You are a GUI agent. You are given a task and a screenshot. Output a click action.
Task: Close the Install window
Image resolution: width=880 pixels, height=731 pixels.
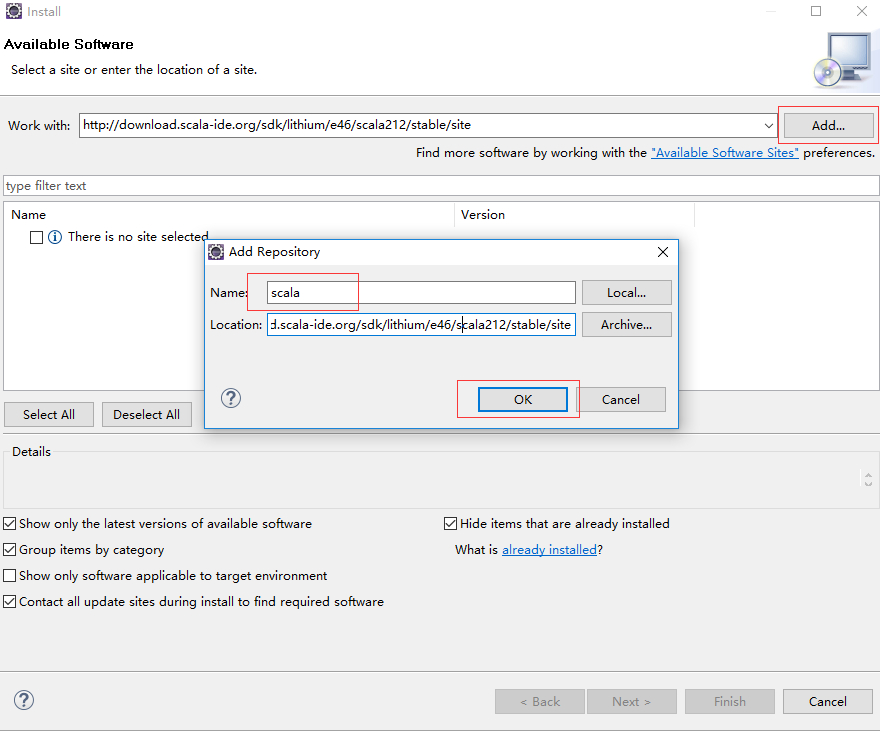coord(862,11)
